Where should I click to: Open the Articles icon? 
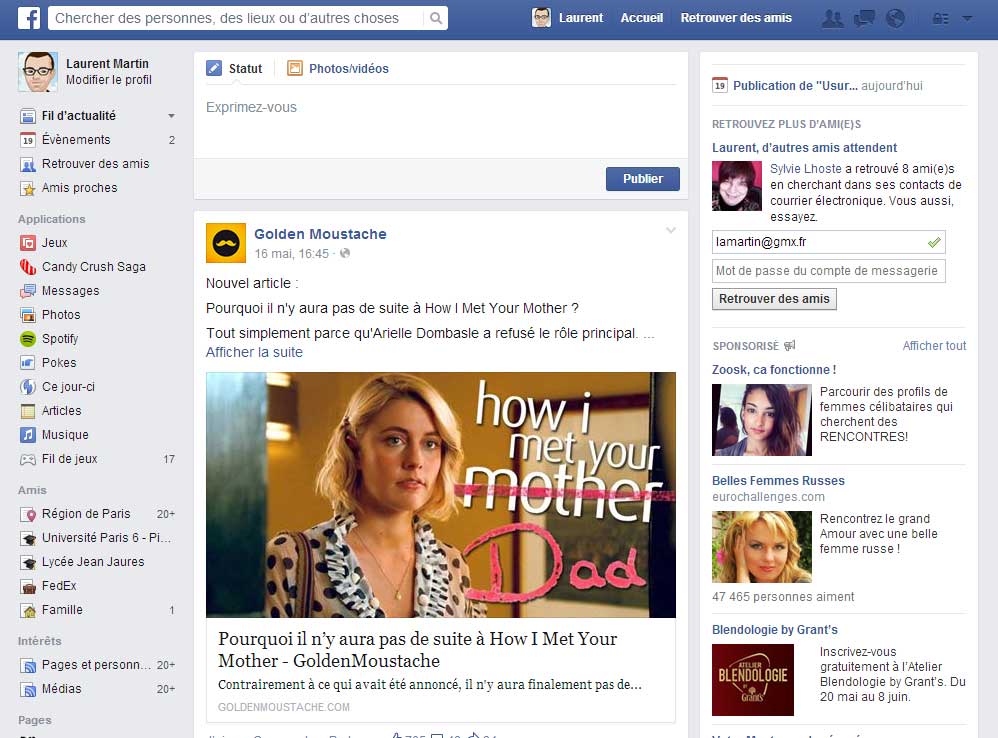coord(28,411)
